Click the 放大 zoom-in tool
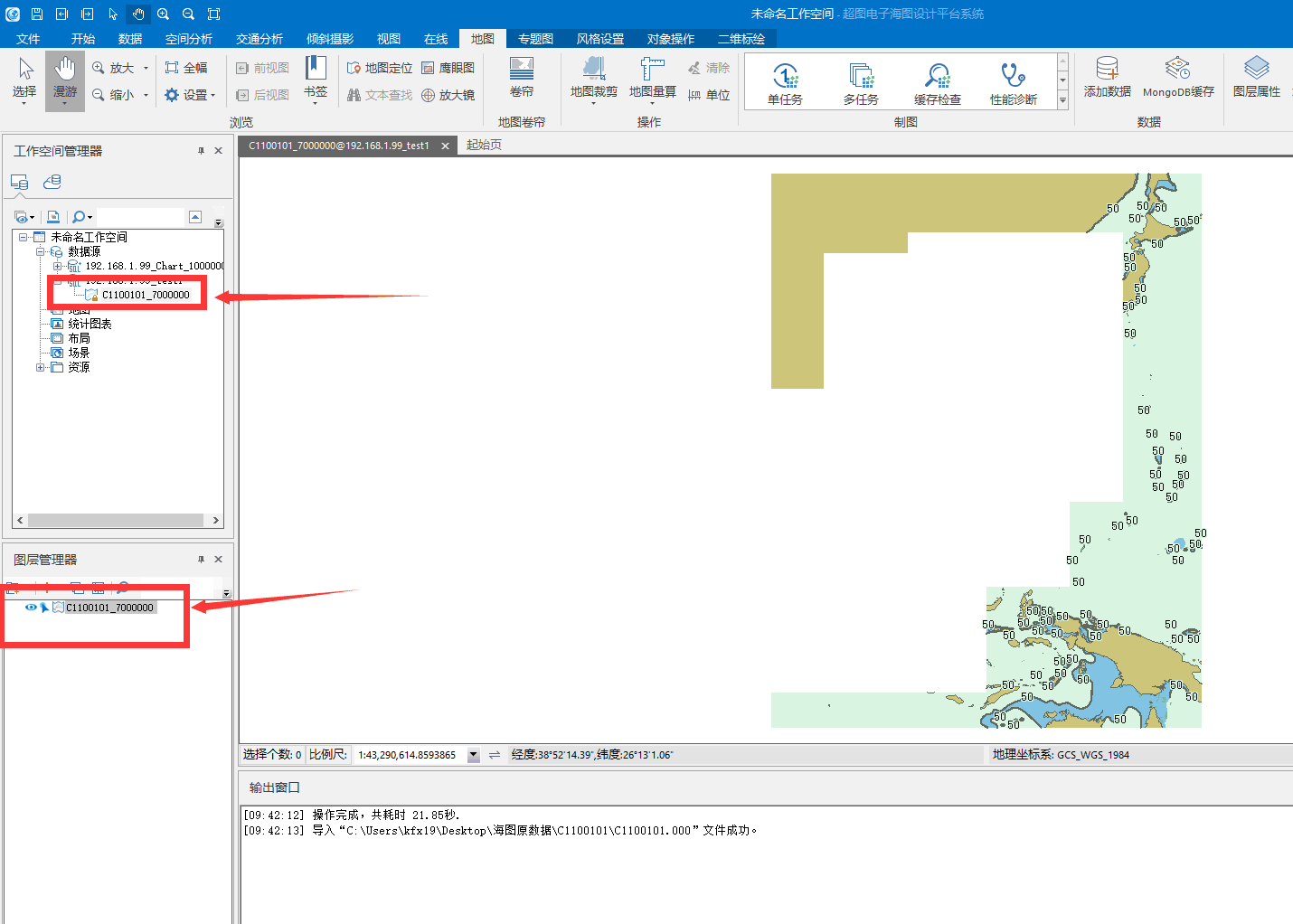Viewport: 1293px width, 924px height. pos(114,68)
